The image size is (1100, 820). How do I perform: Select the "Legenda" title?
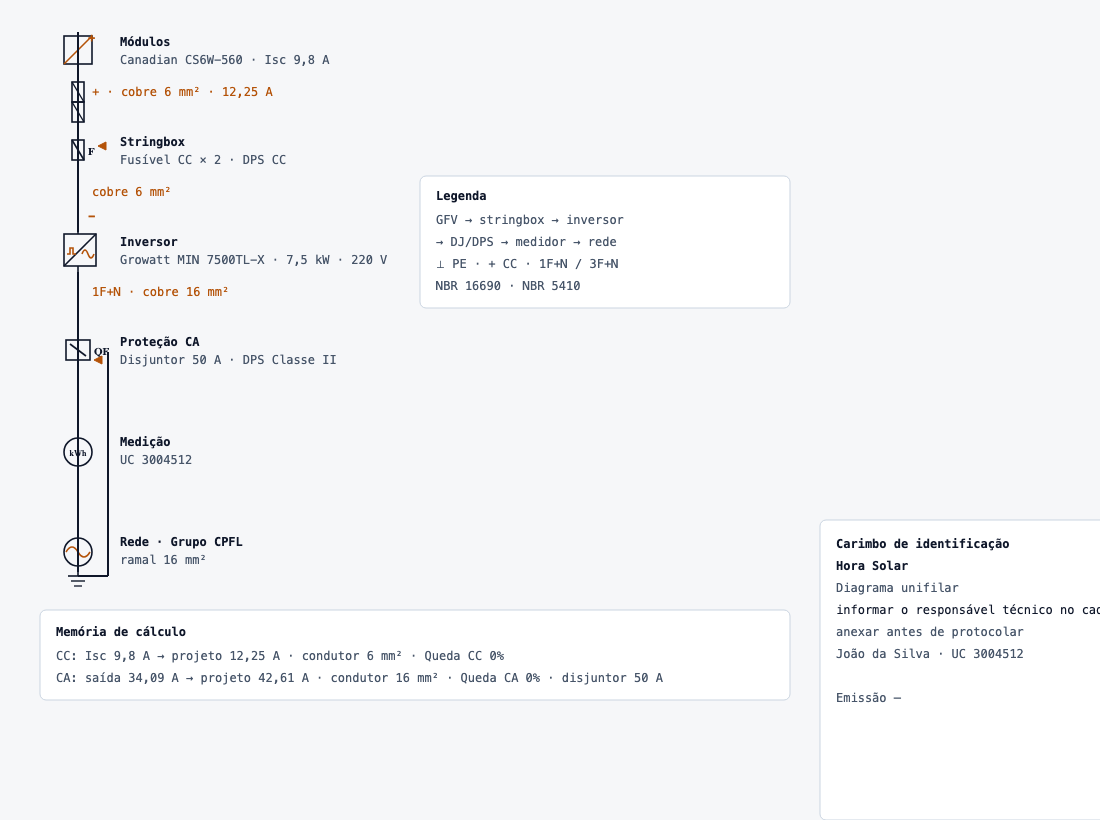coord(461,196)
